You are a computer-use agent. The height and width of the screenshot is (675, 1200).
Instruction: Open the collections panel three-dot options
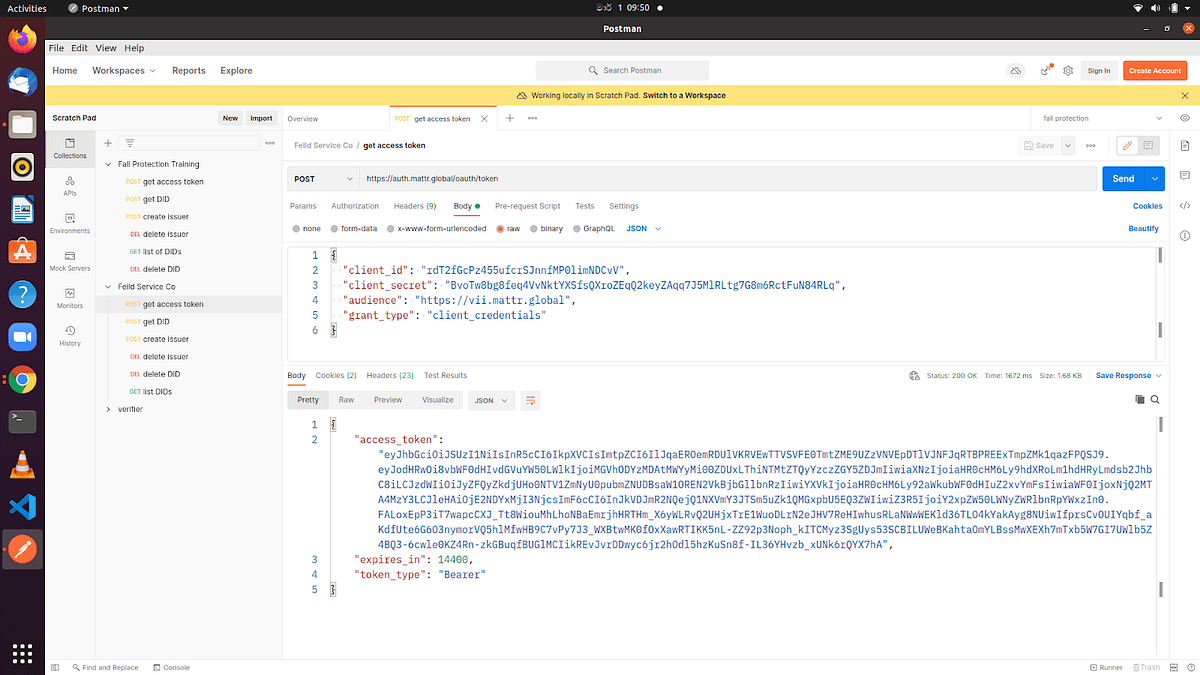(x=270, y=143)
